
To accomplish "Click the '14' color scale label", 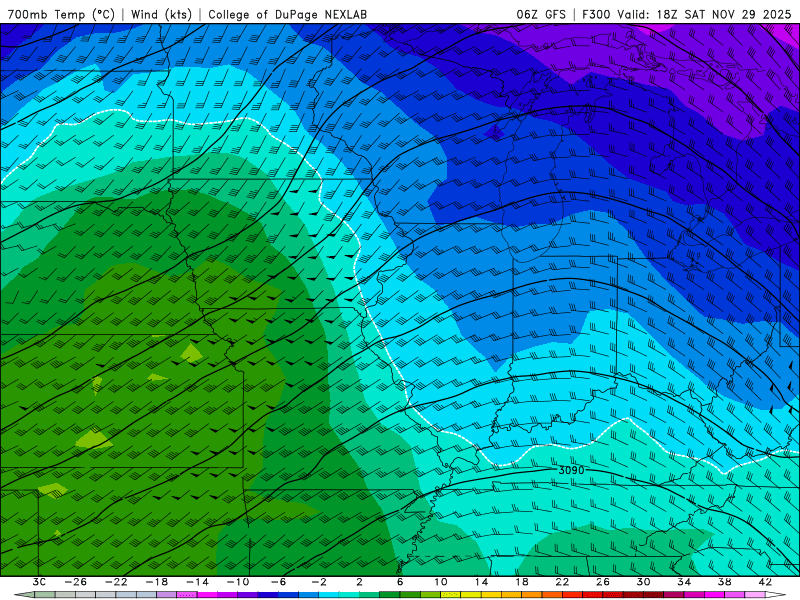I will pyautogui.click(x=481, y=582).
